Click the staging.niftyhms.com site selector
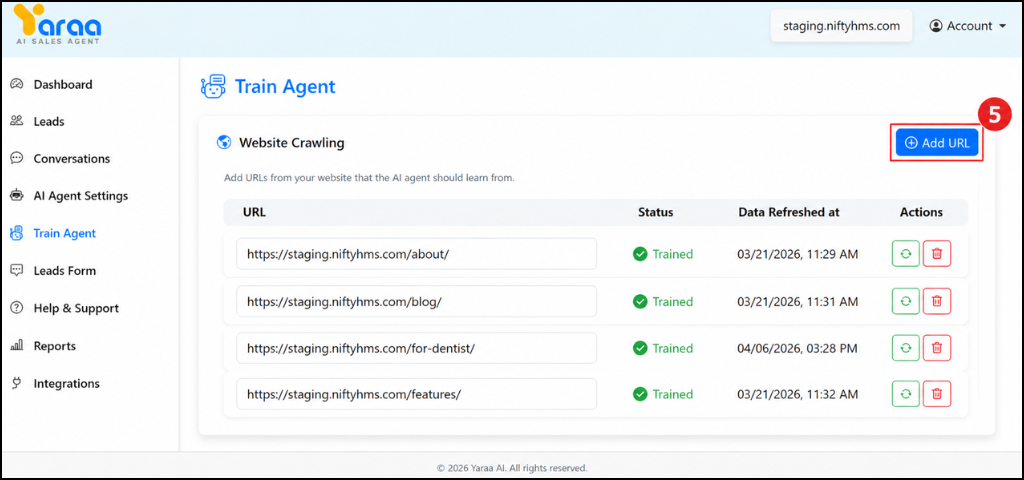Viewport: 1024px width, 480px height. click(841, 26)
